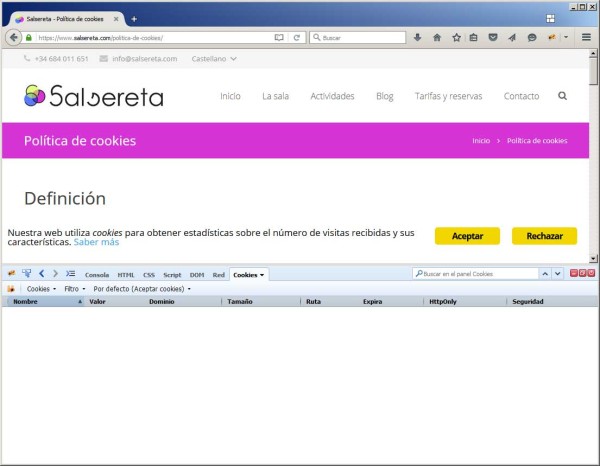Sort cookies by HttpOnly column
The width and height of the screenshot is (600, 466).
(443, 301)
